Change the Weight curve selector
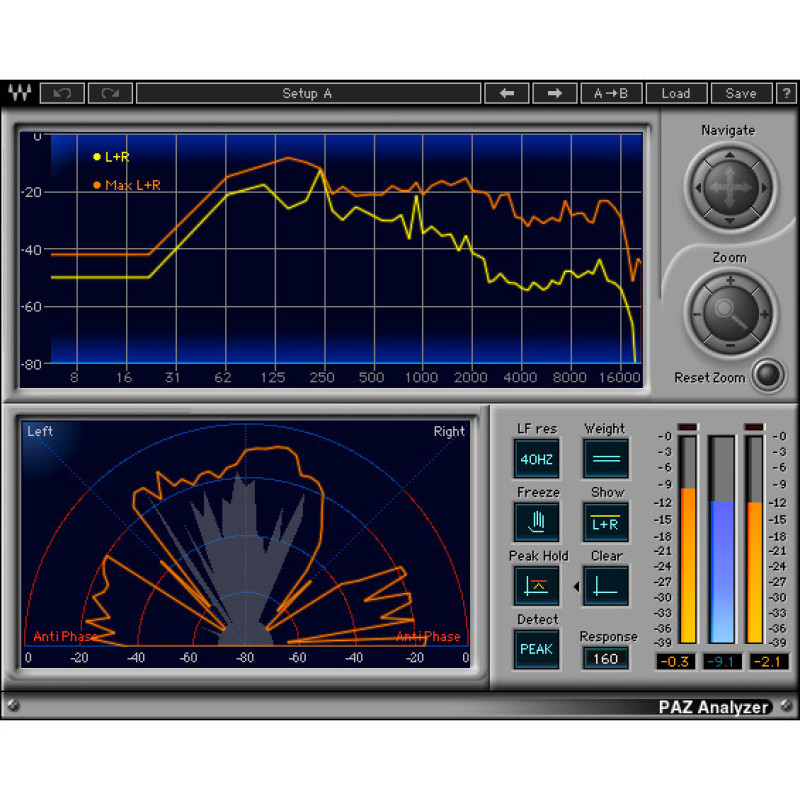This screenshot has width=800, height=800. [606, 458]
